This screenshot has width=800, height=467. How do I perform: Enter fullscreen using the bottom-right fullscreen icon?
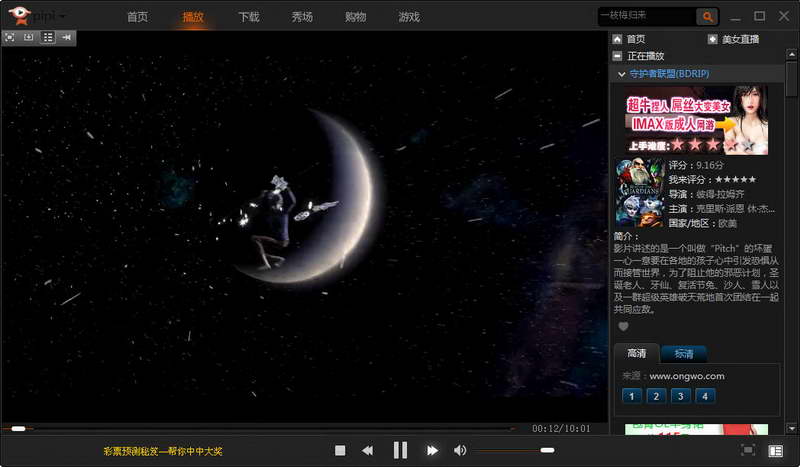748,450
